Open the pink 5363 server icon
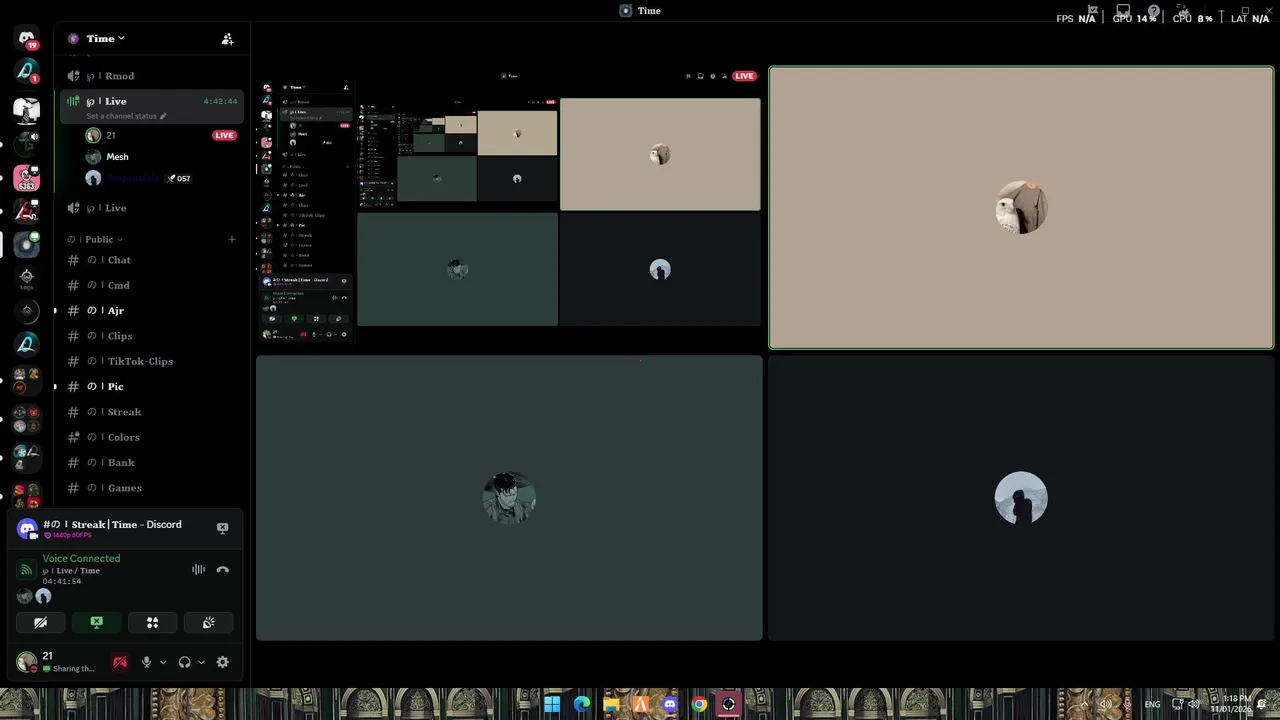This screenshot has width=1280, height=720. click(27, 178)
